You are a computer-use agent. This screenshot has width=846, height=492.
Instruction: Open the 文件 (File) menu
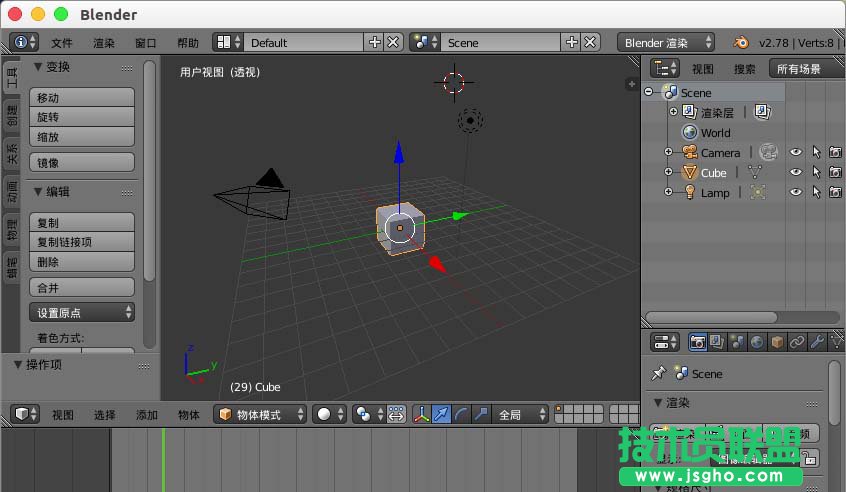click(x=62, y=43)
